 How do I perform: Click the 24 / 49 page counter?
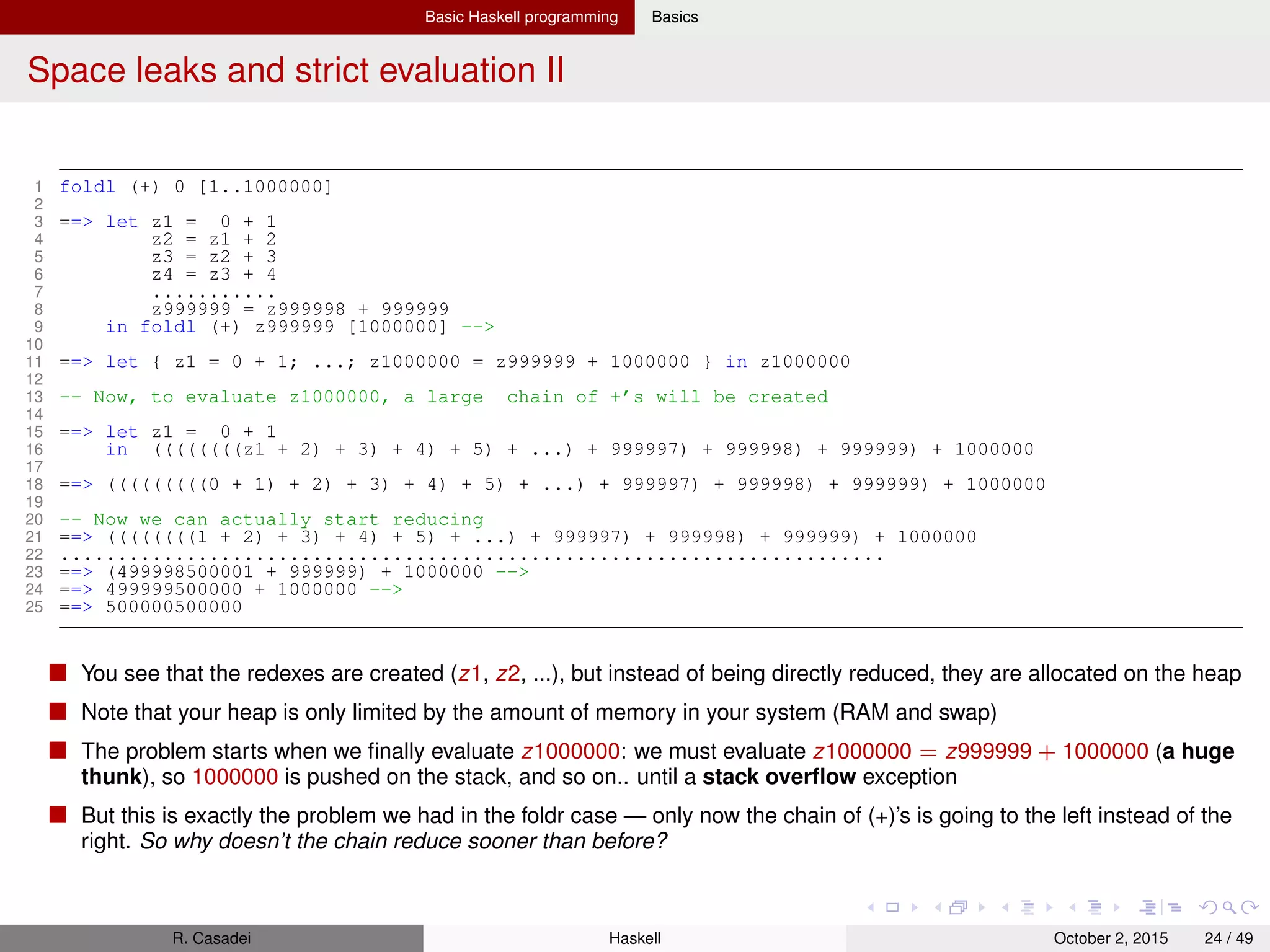[x=1228, y=938]
